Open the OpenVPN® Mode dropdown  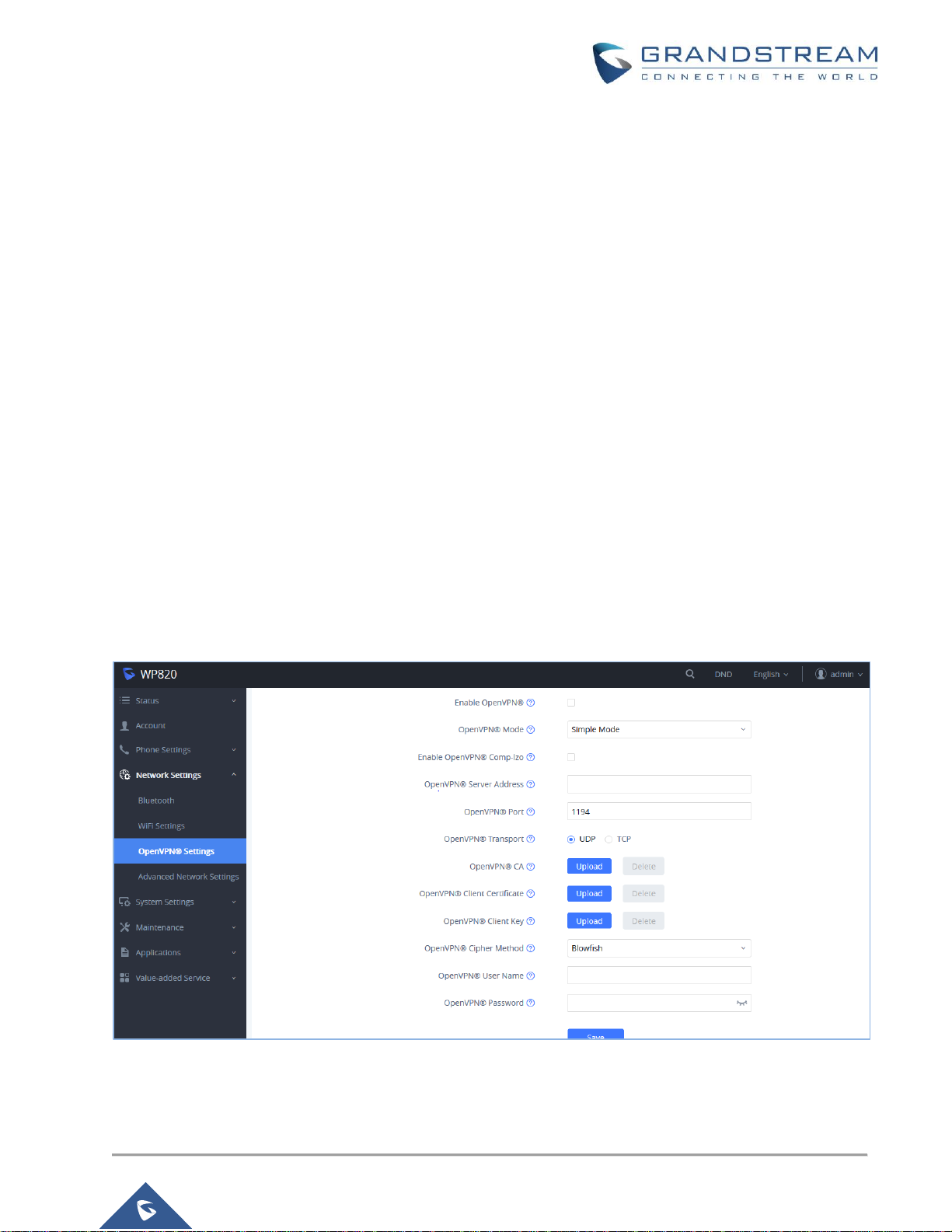(x=659, y=730)
